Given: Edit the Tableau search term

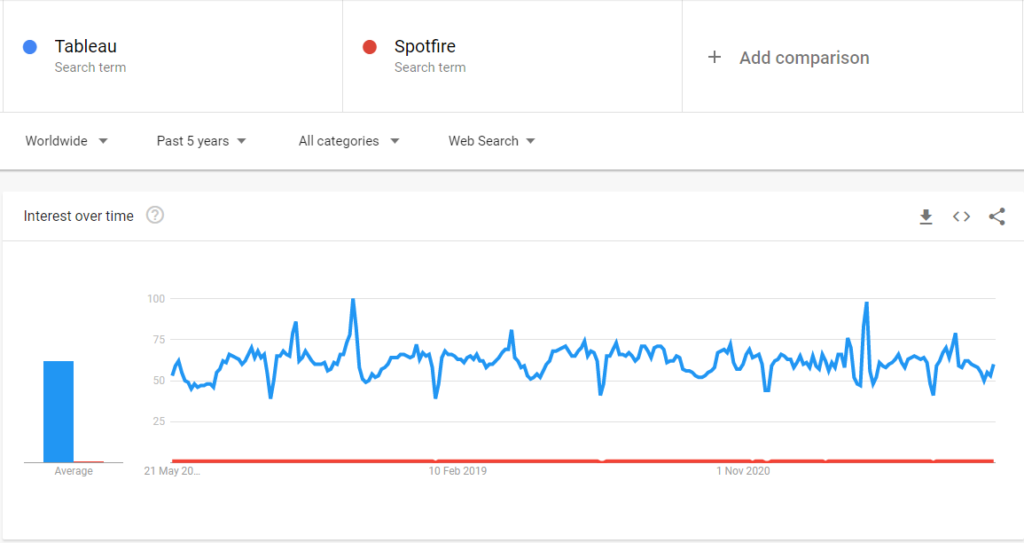Looking at the screenshot, I should click(x=86, y=46).
